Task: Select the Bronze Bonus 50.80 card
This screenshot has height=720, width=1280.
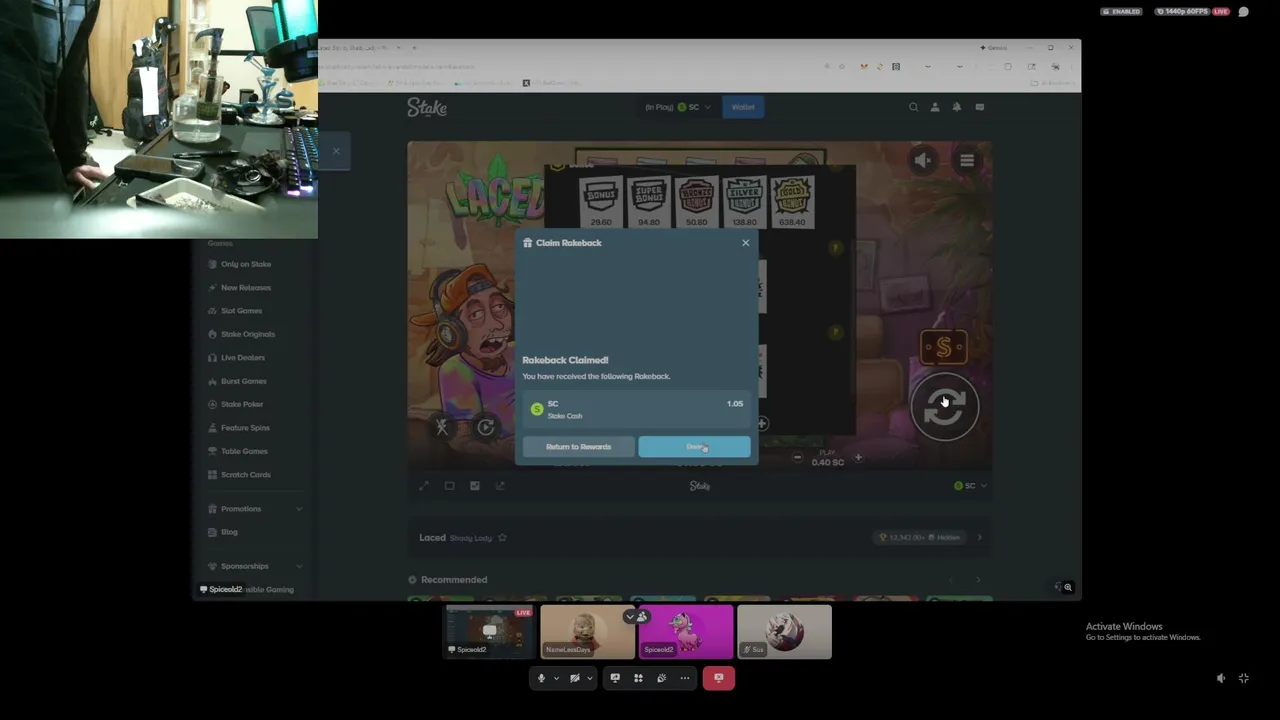Action: [697, 202]
